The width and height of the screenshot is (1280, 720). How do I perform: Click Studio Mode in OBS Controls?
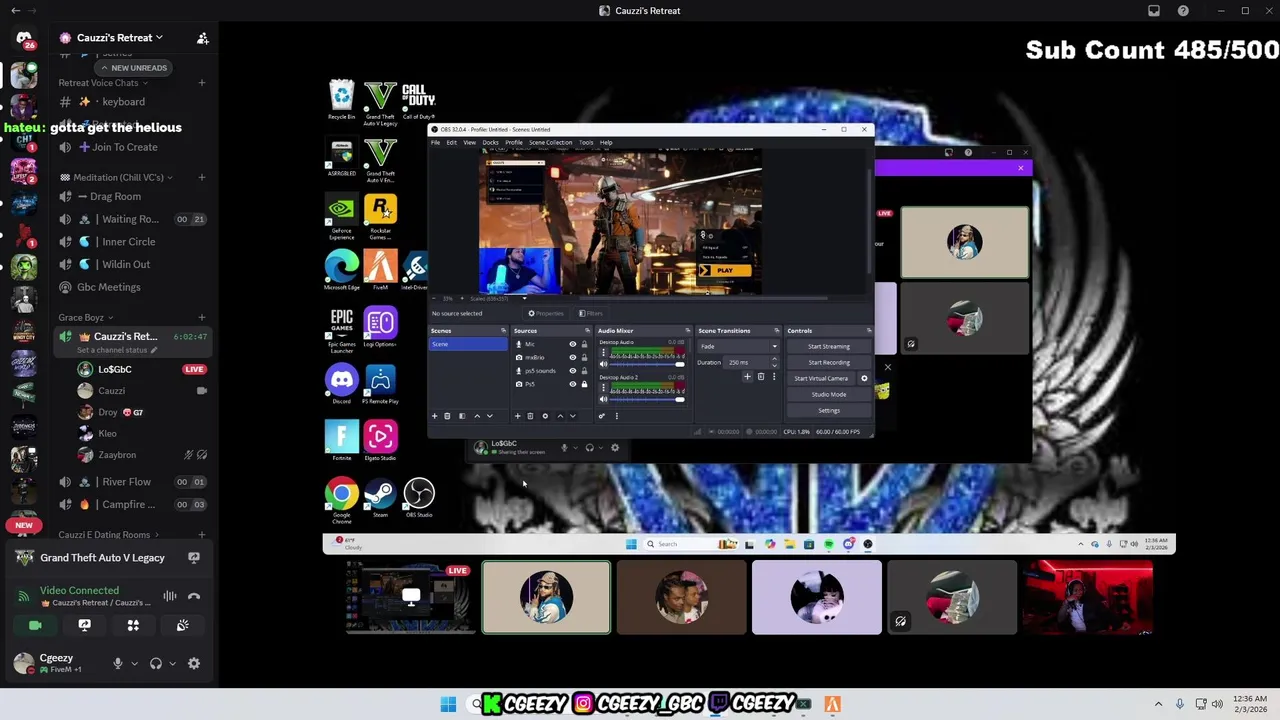[829, 394]
